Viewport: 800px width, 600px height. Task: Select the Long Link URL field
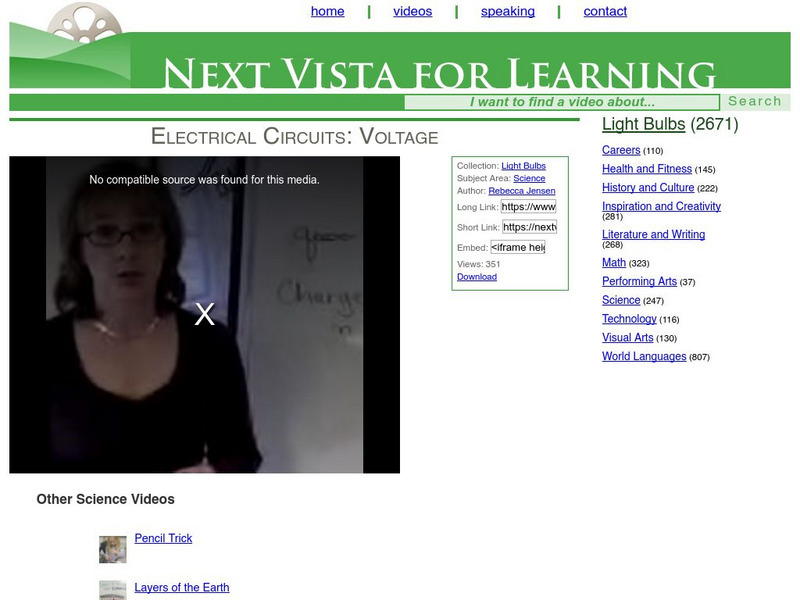coord(529,207)
